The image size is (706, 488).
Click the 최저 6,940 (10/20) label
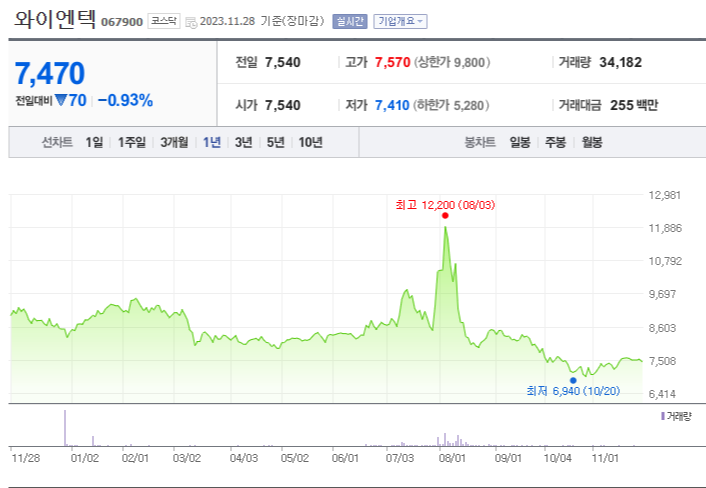pyautogui.click(x=573, y=391)
